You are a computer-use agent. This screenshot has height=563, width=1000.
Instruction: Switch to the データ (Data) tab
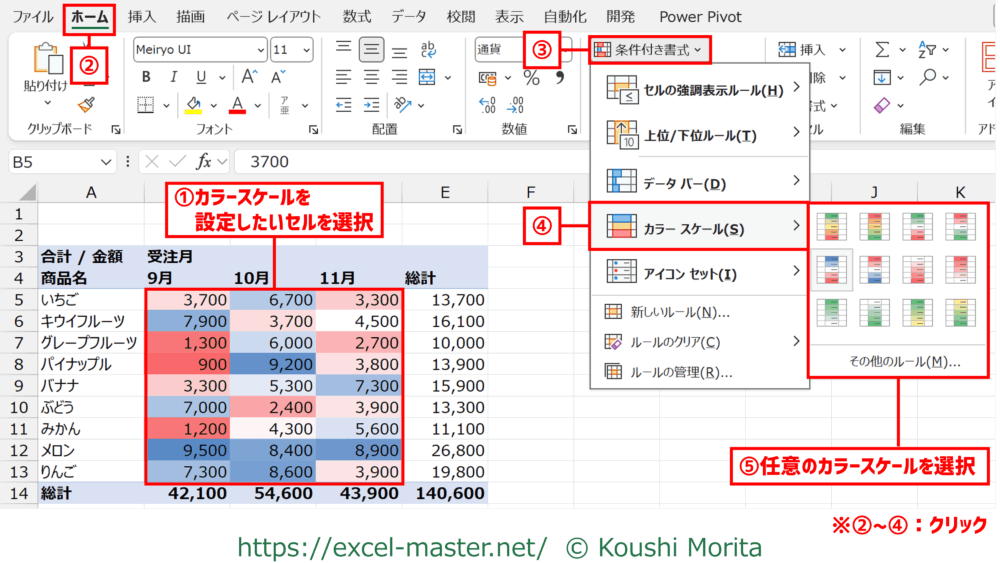click(x=408, y=17)
